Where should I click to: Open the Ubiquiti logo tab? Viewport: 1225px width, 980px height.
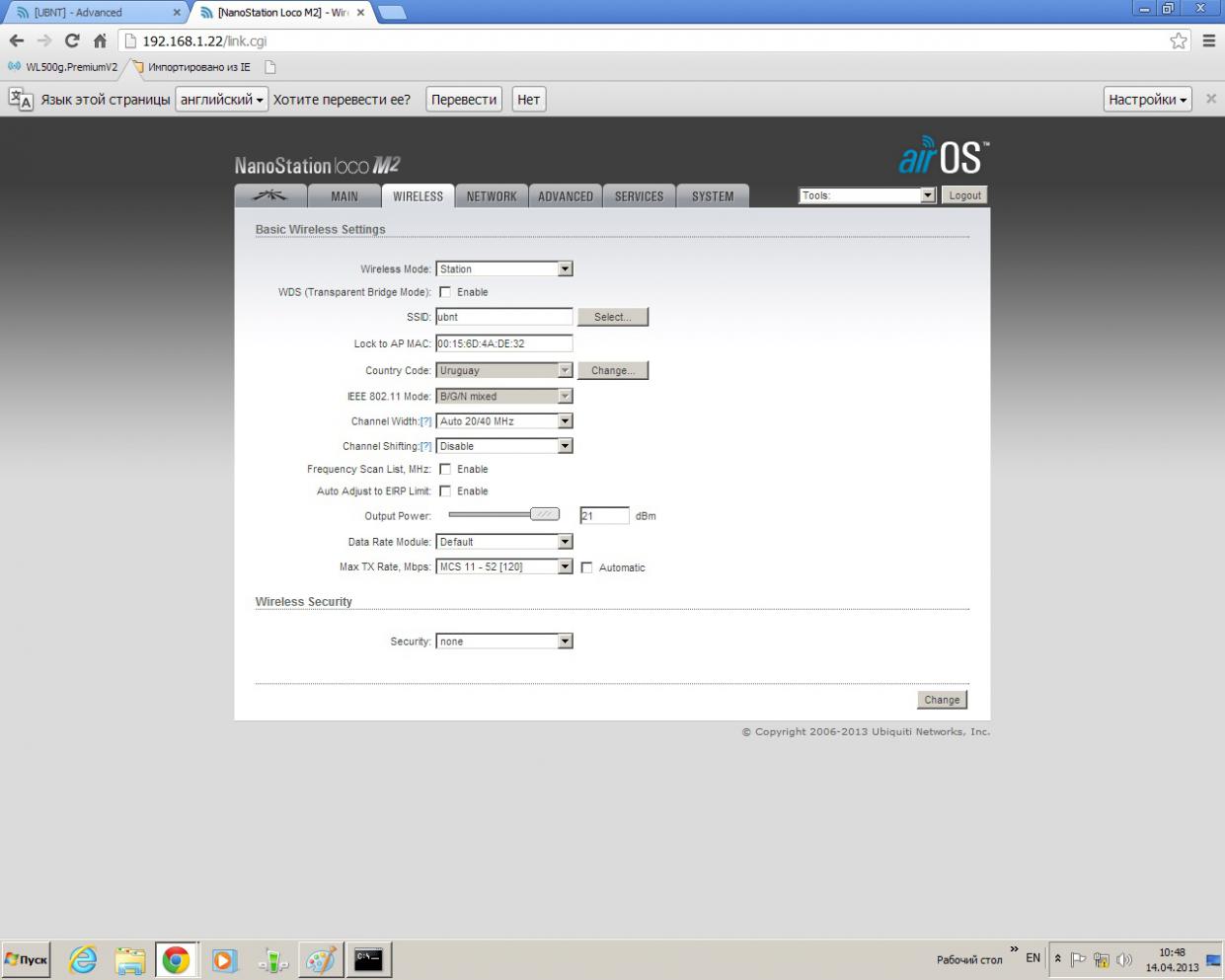pyautogui.click(x=269, y=195)
